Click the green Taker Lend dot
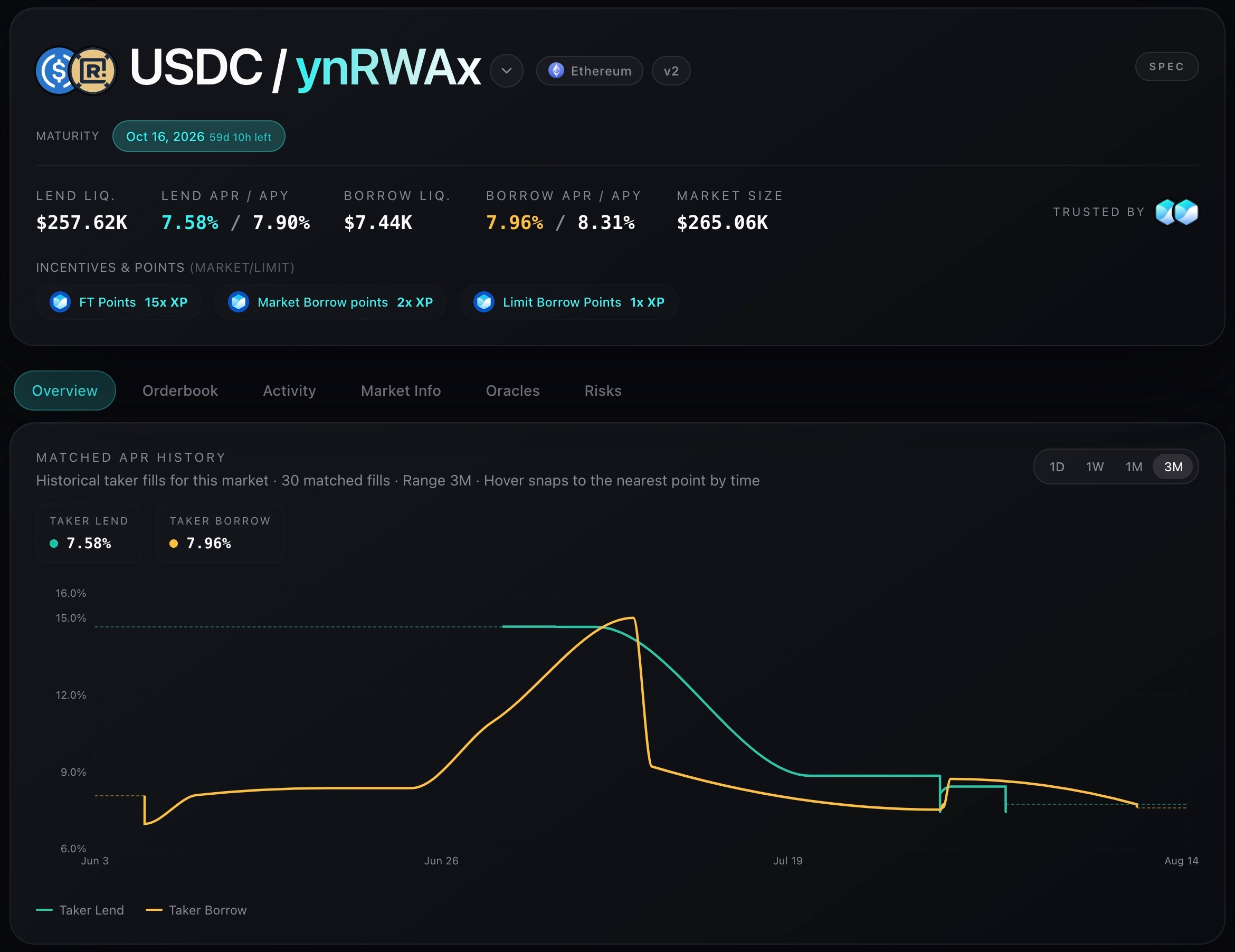This screenshot has height=952, width=1235. coord(54,543)
